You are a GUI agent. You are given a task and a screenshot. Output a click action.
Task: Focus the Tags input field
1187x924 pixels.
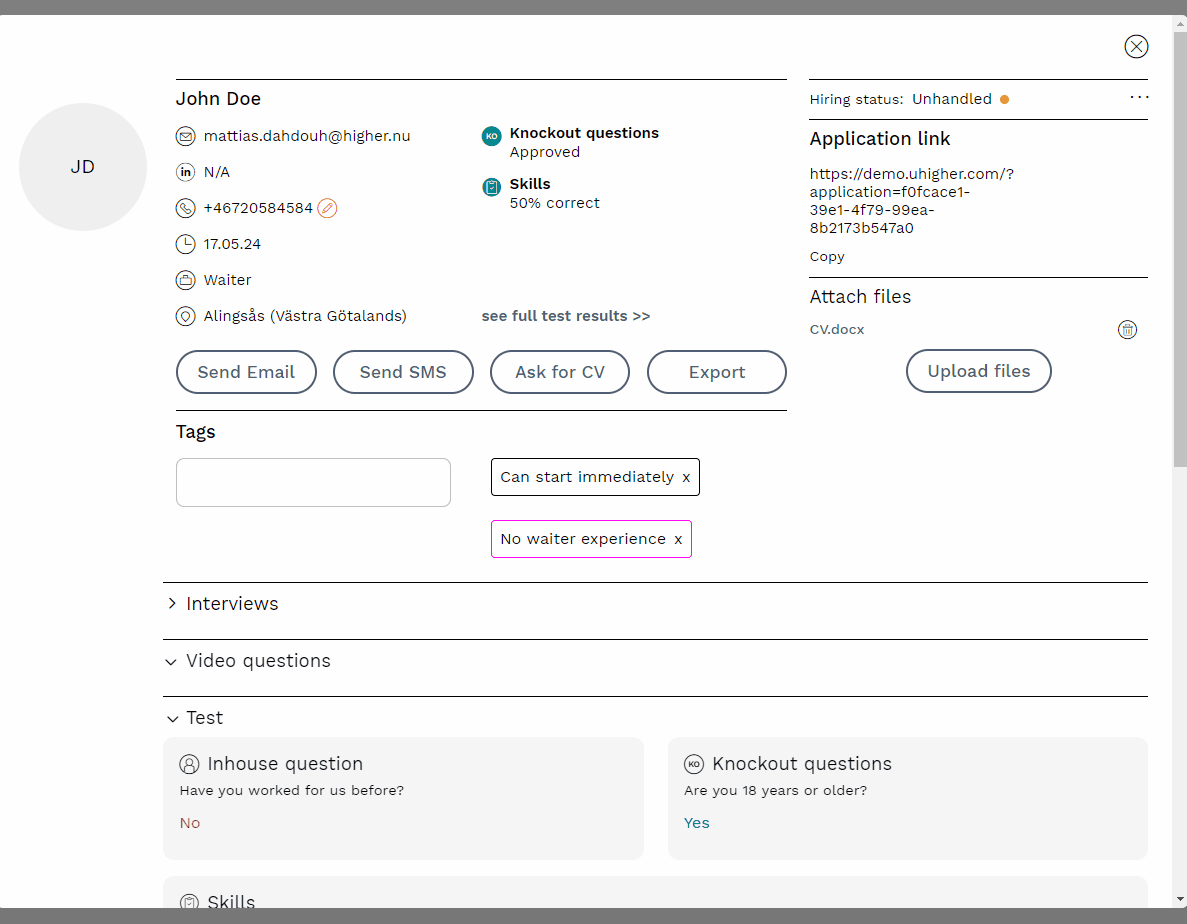(x=313, y=483)
